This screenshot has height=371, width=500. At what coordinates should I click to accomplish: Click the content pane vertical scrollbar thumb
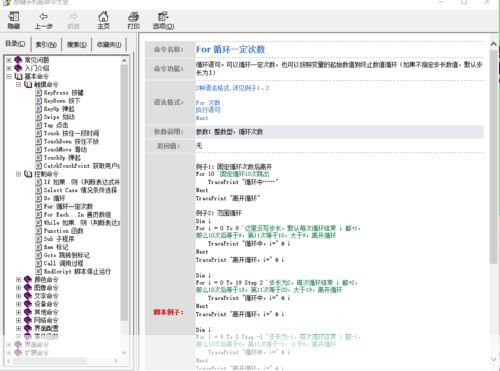494,157
